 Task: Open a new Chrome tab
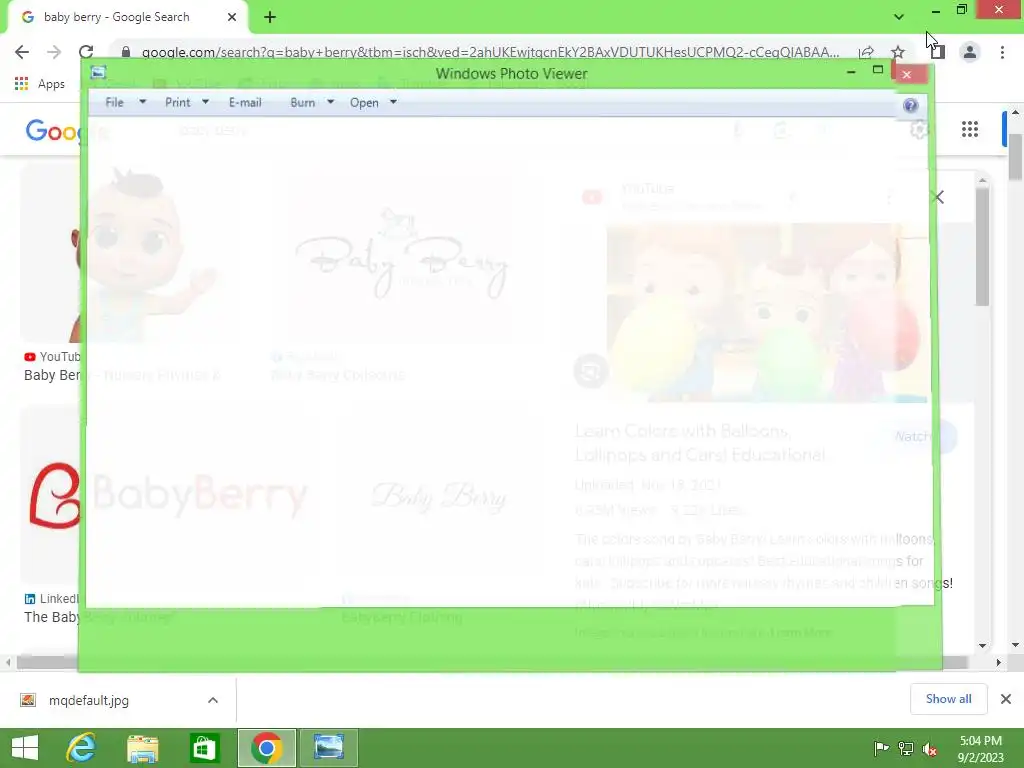coord(270,18)
